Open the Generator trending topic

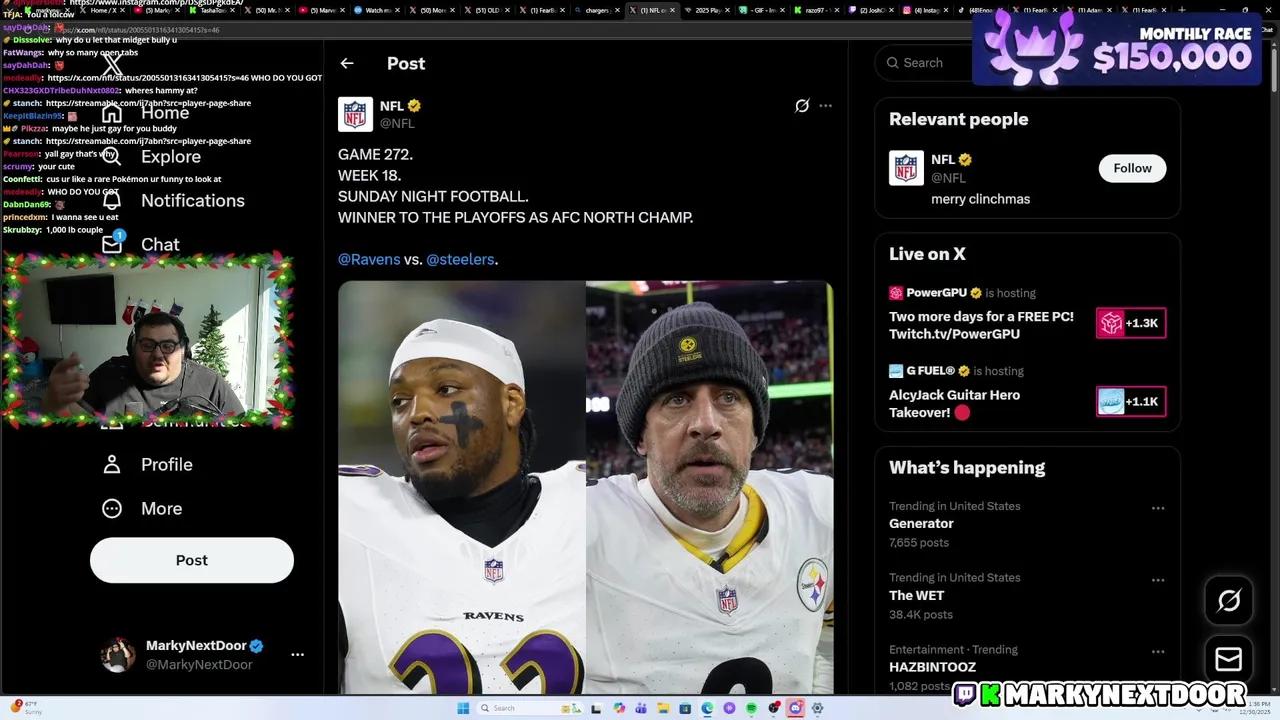[921, 523]
